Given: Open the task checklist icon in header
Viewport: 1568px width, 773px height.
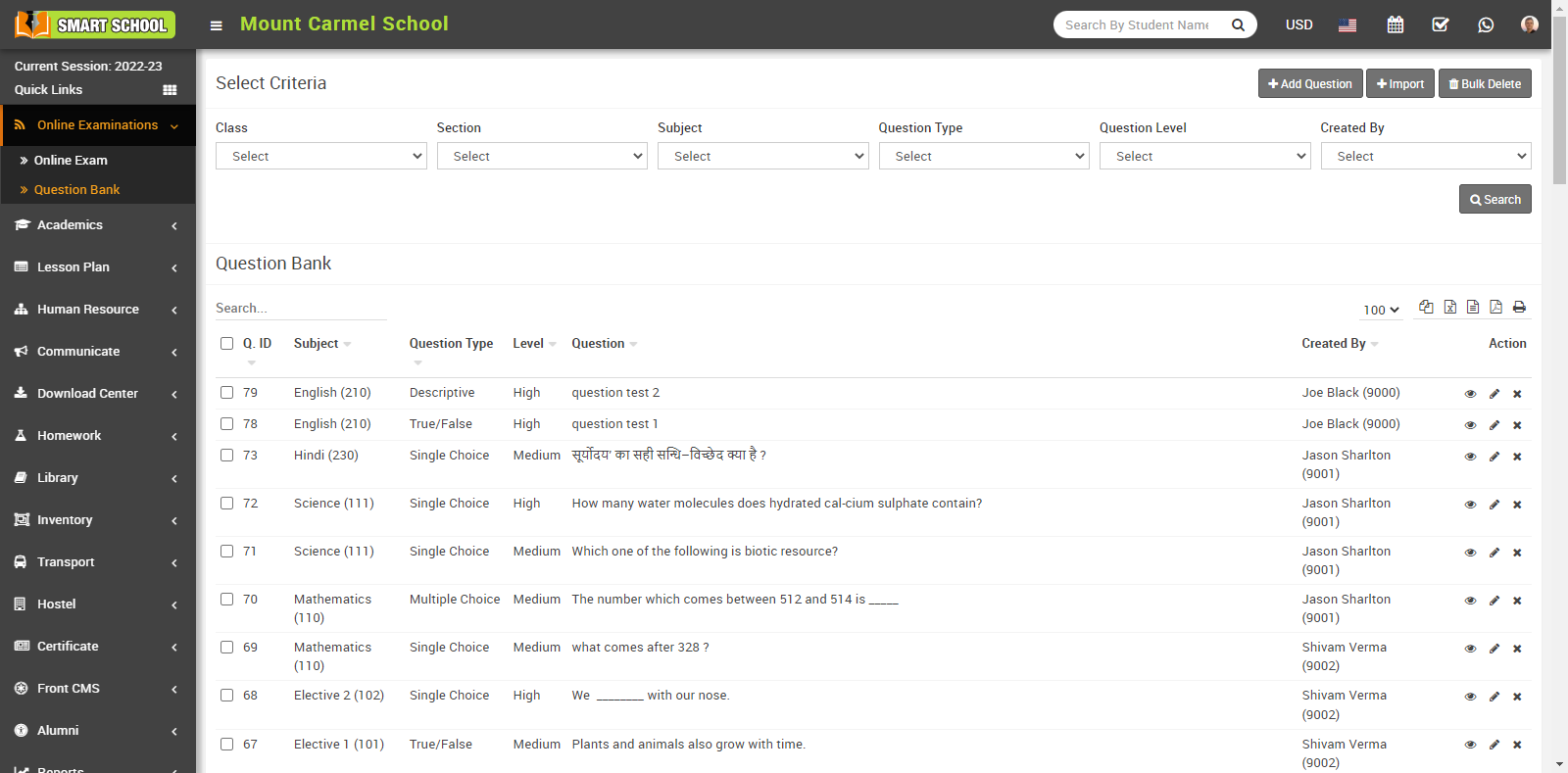Looking at the screenshot, I should pyautogui.click(x=1440, y=24).
